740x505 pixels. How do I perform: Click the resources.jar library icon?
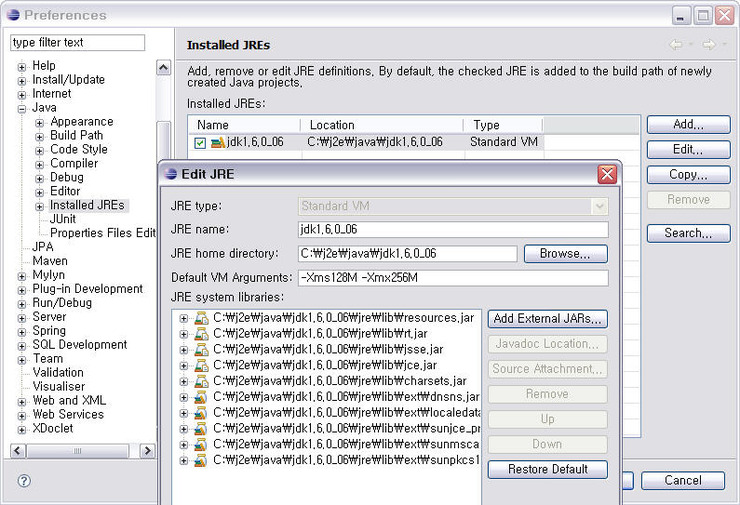click(201, 318)
